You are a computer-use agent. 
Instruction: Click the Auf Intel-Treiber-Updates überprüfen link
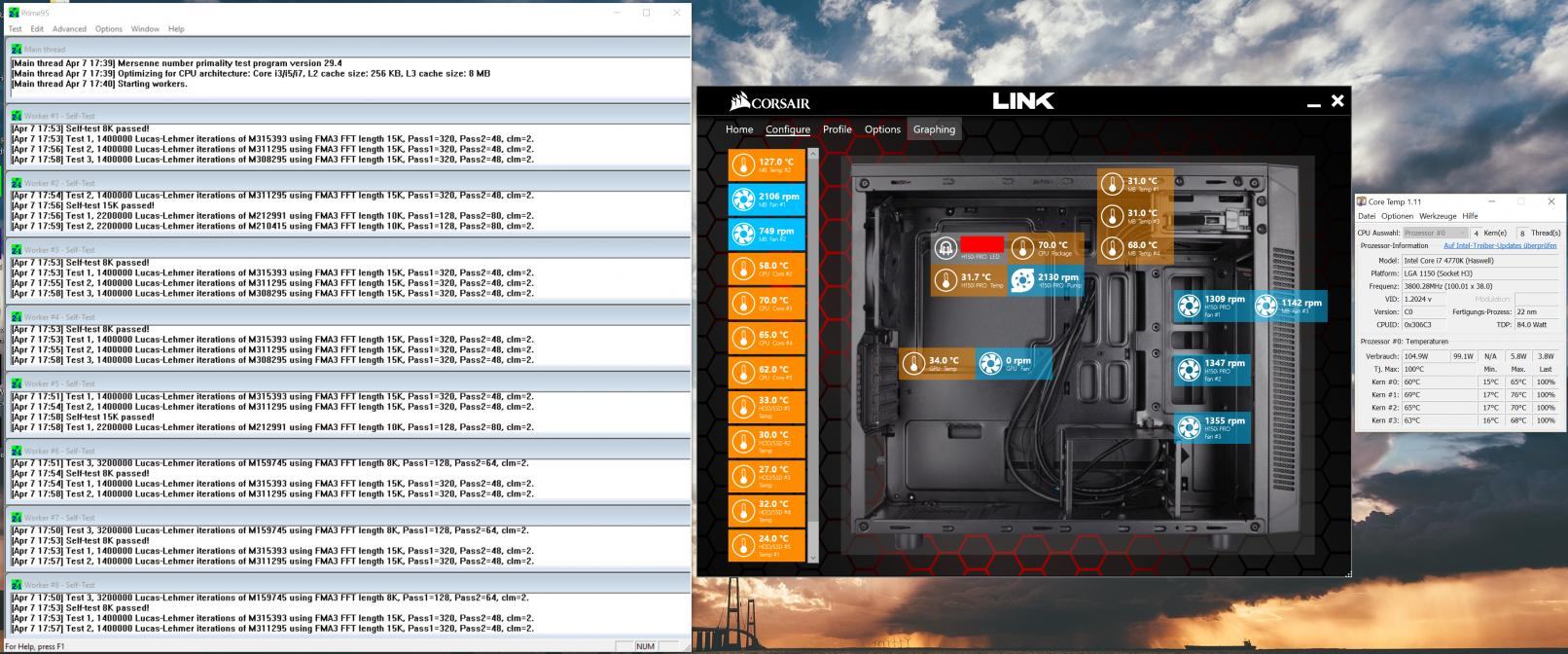coord(1500,246)
